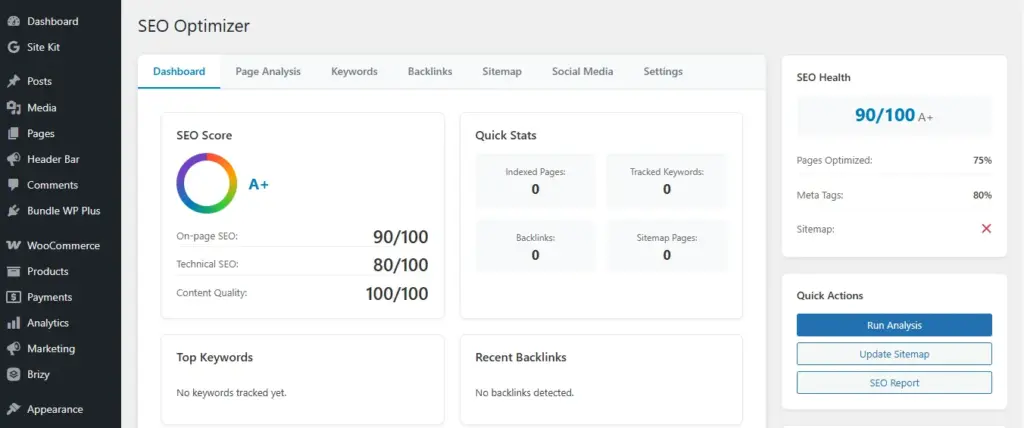Click the Technical SEO 80/100 score
This screenshot has width=1024, height=428.
pos(400,265)
